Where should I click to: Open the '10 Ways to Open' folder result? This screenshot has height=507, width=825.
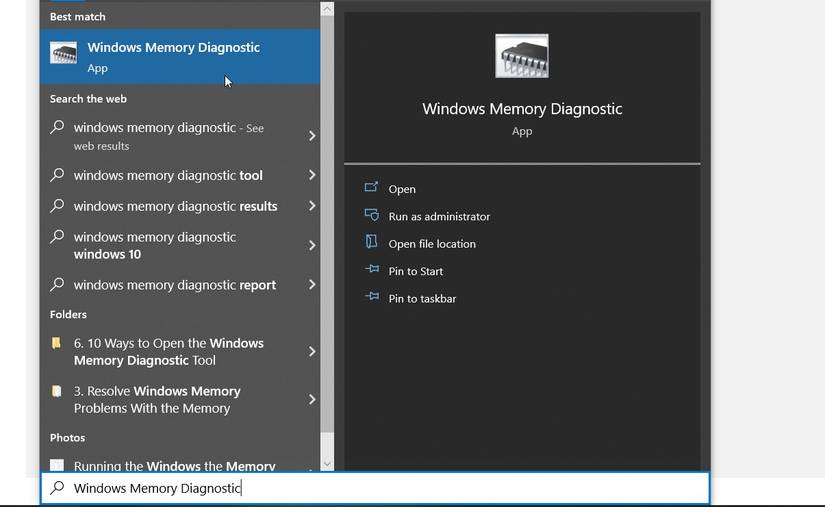pos(168,351)
